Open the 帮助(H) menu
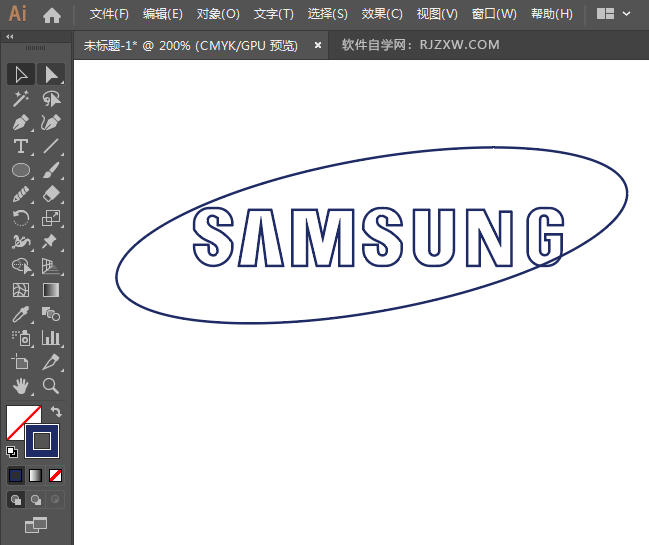 pyautogui.click(x=552, y=14)
